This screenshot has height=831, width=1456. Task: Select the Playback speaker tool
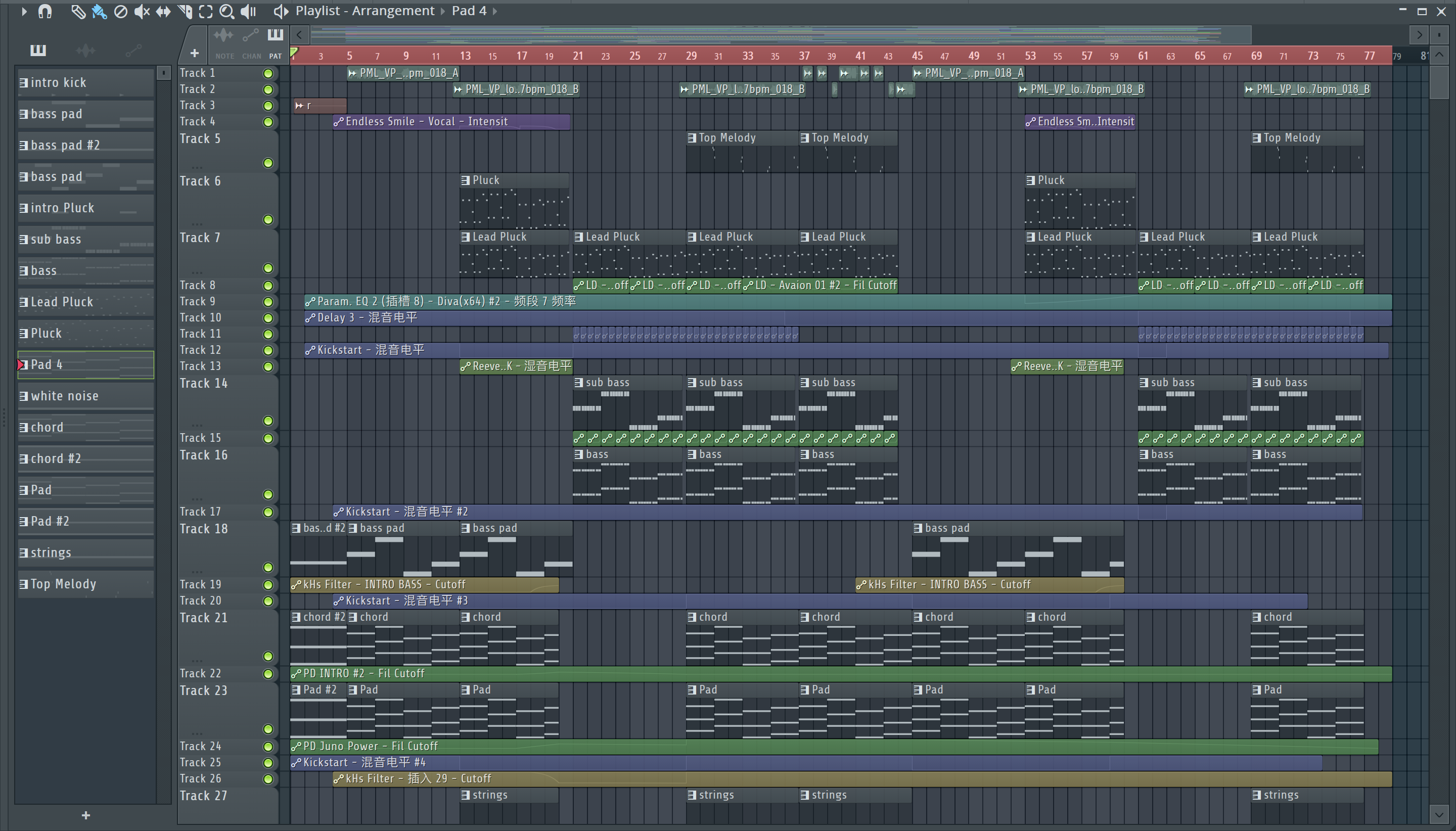coord(248,12)
